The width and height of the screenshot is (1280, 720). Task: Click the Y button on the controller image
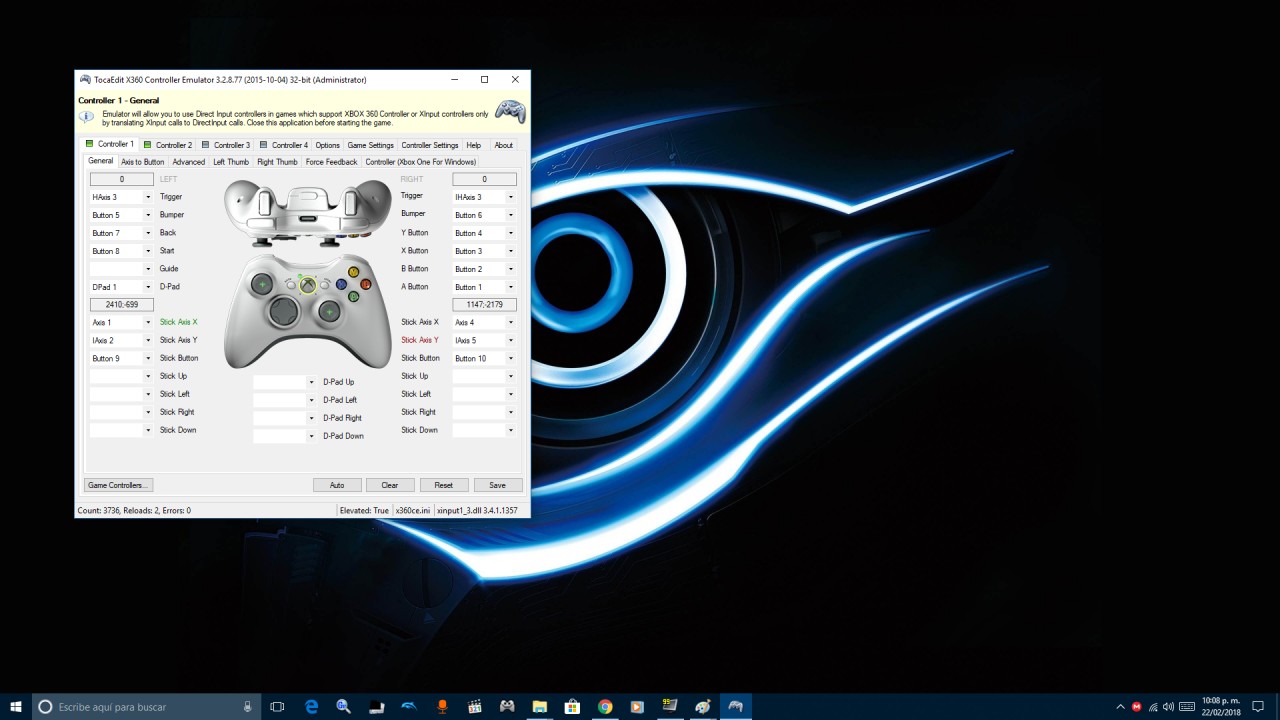pos(353,272)
